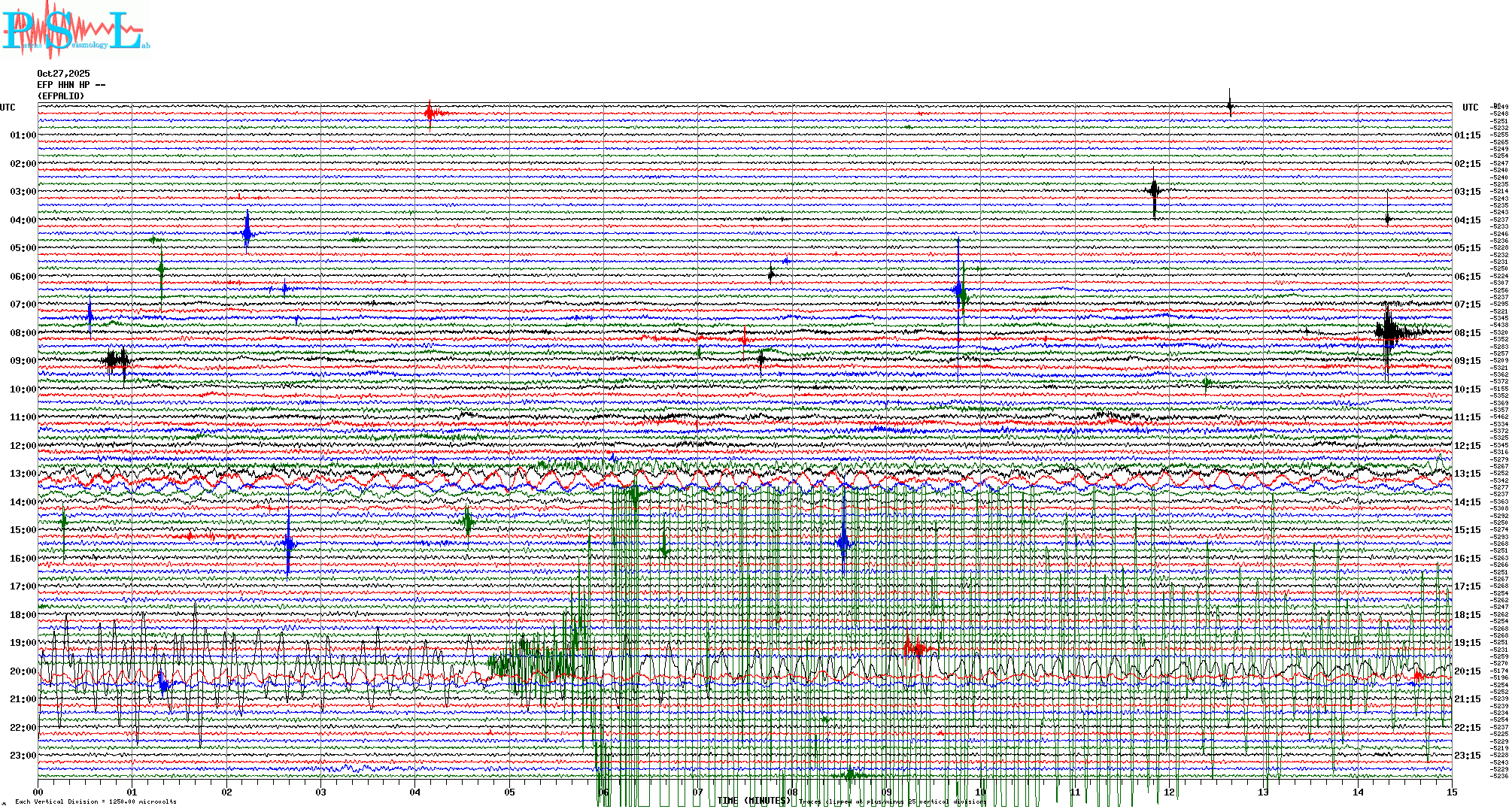Viewport: 1512px width, 812px height.
Task: Click the PSL Seismology Lab logo
Action: (74, 30)
